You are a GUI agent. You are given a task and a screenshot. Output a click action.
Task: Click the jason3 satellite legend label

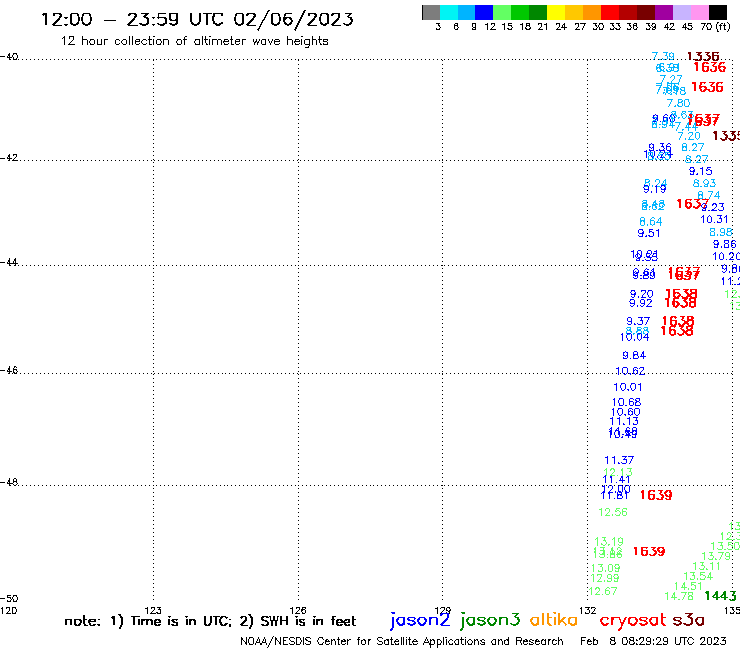pos(490,620)
